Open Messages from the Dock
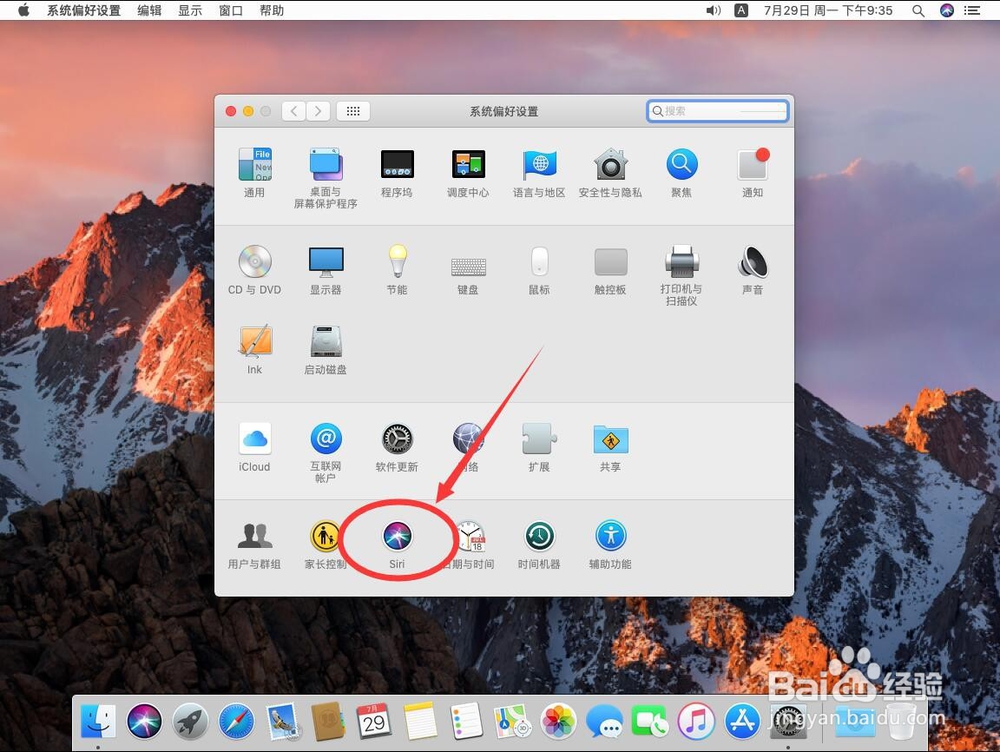 pyautogui.click(x=604, y=721)
